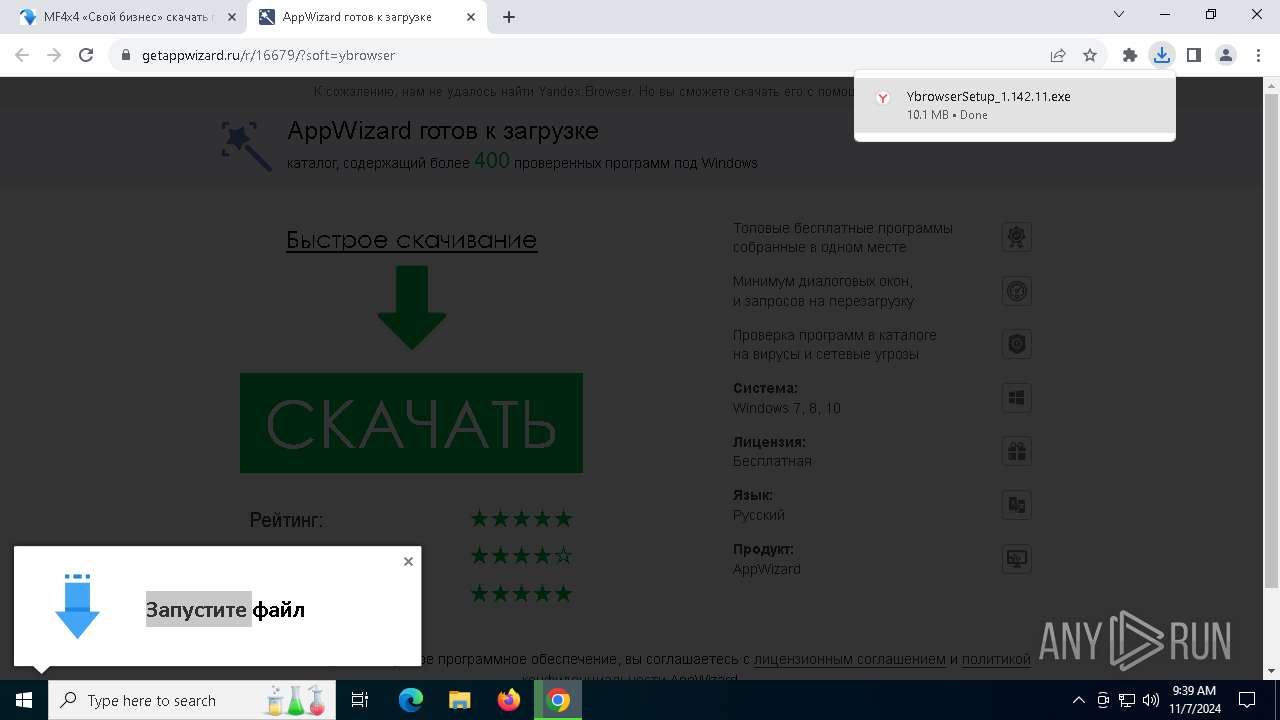Reload the current page

[86, 55]
